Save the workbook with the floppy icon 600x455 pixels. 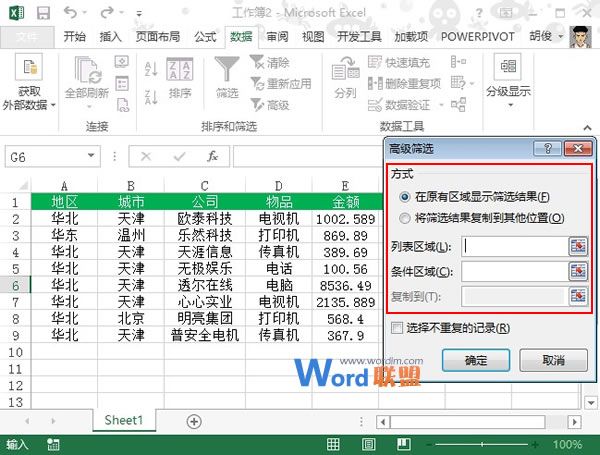tap(43, 13)
